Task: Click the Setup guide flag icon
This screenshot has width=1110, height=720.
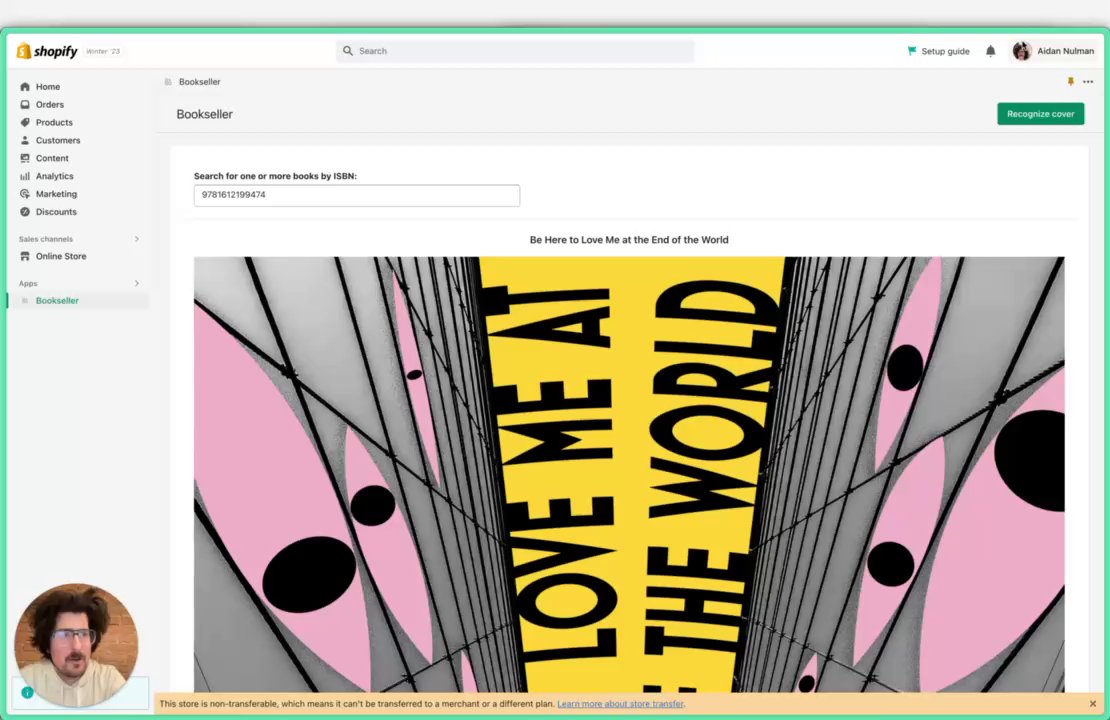Action: pos(912,51)
